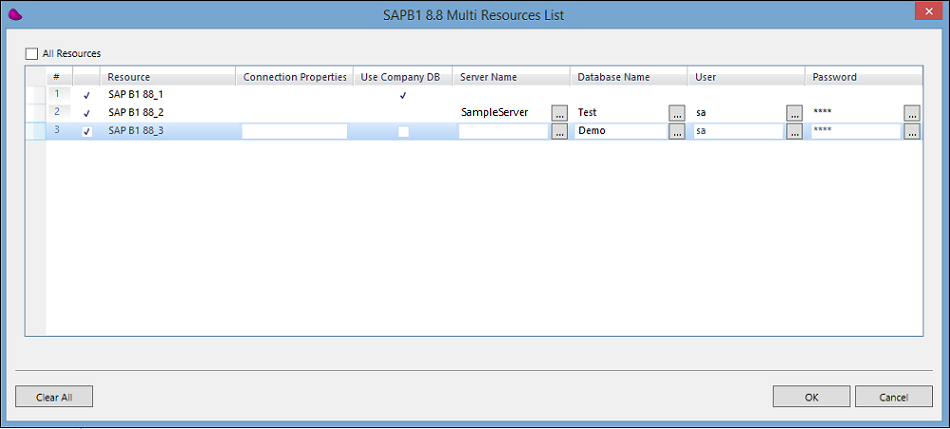Click the Clear All button
Viewport: 950px width, 429px height.
coord(54,396)
